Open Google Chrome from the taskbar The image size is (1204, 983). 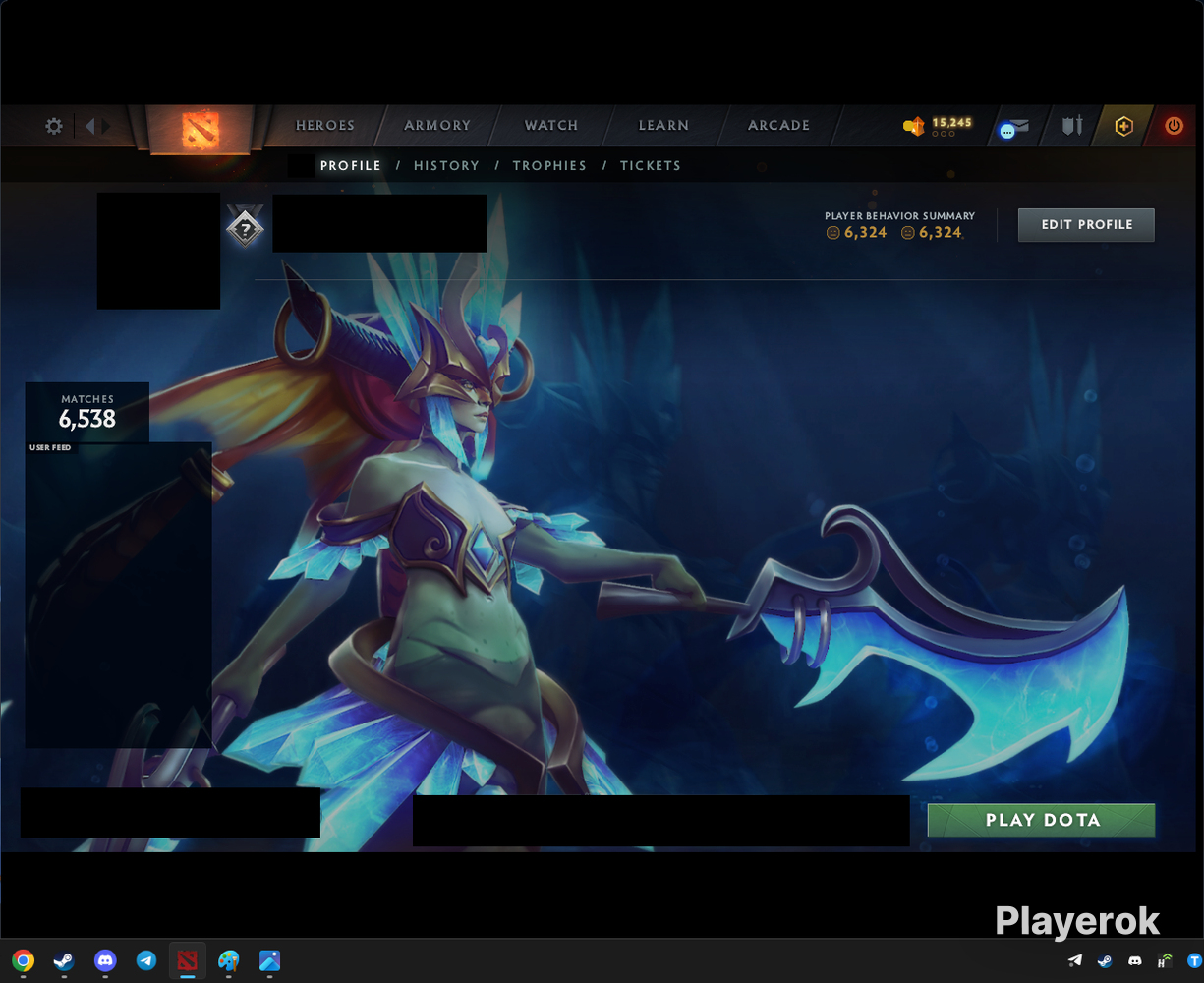coord(24,961)
